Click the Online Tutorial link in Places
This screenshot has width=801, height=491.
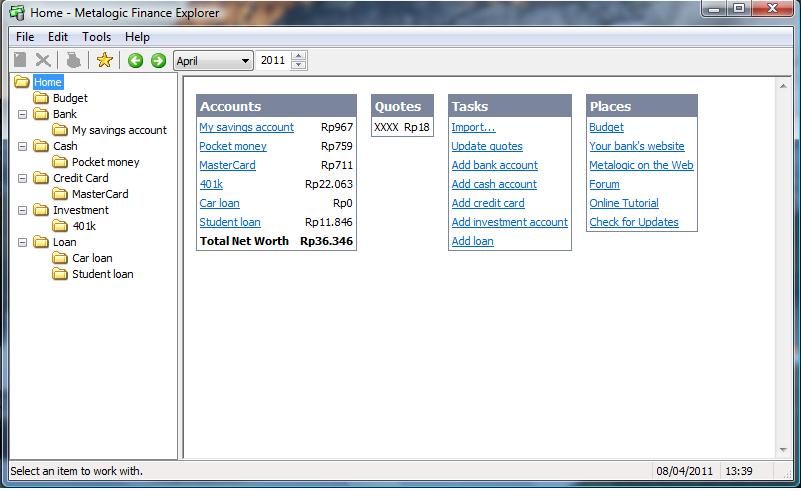(623, 203)
